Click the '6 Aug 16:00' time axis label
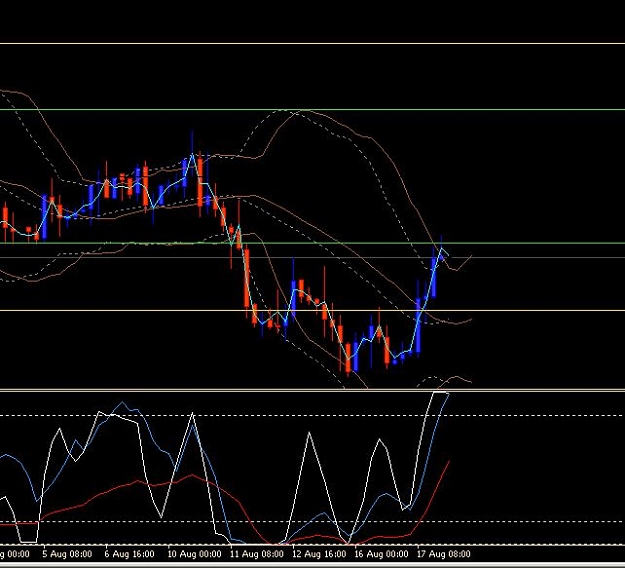This screenshot has height=568, width=625. (x=130, y=554)
